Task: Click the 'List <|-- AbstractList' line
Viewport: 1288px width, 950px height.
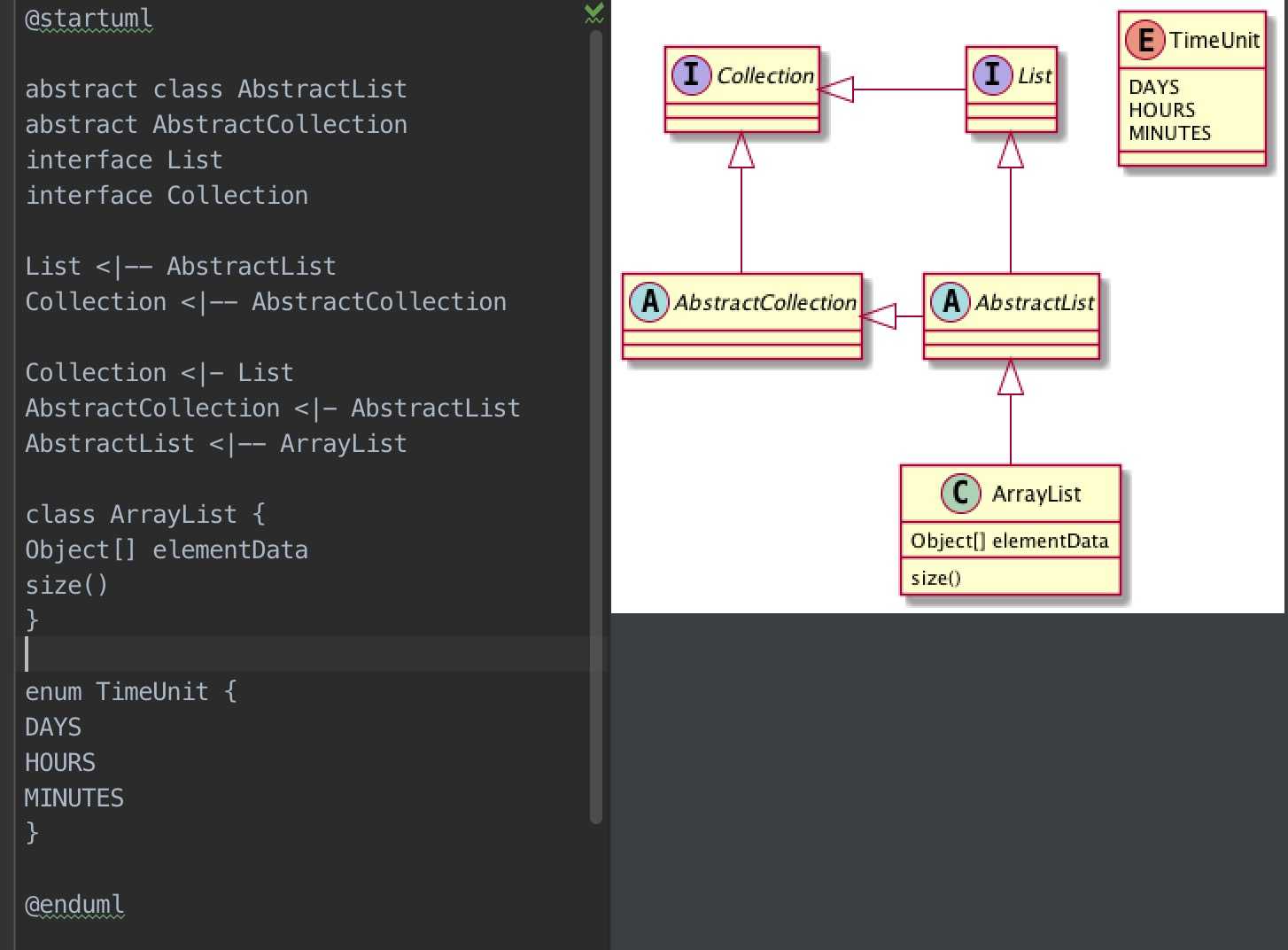Action: [x=181, y=266]
